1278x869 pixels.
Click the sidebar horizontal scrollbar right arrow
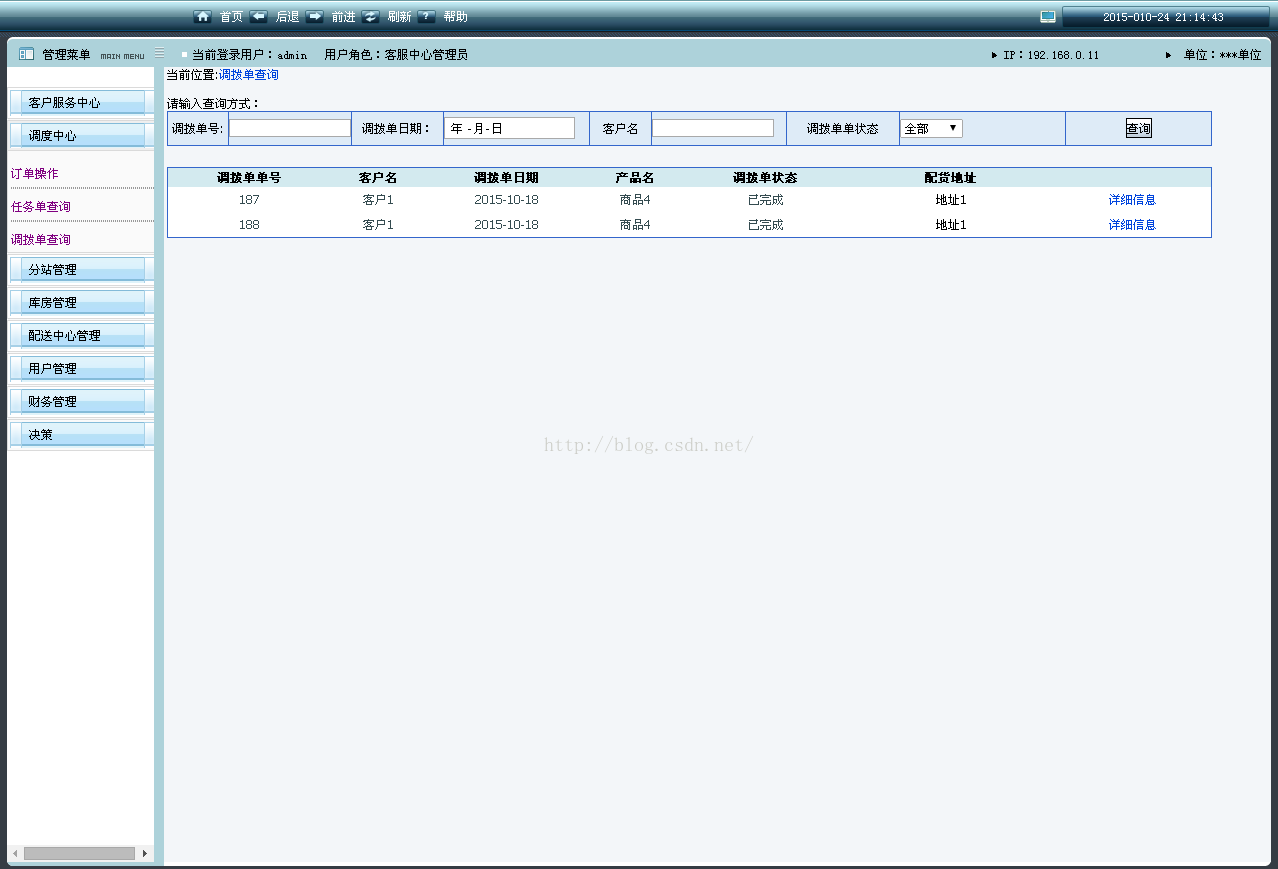coord(145,853)
